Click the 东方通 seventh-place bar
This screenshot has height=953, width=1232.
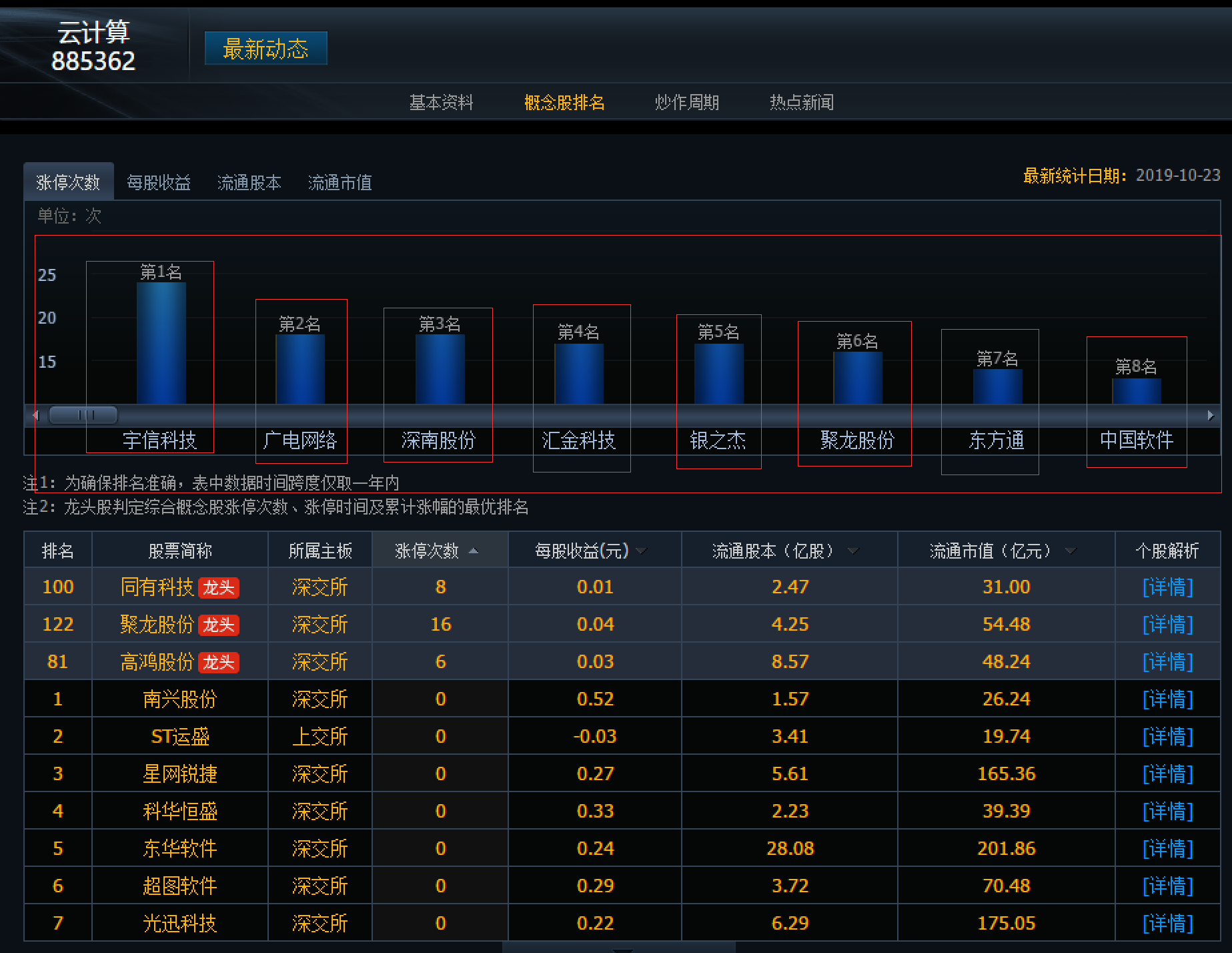pyautogui.click(x=998, y=386)
